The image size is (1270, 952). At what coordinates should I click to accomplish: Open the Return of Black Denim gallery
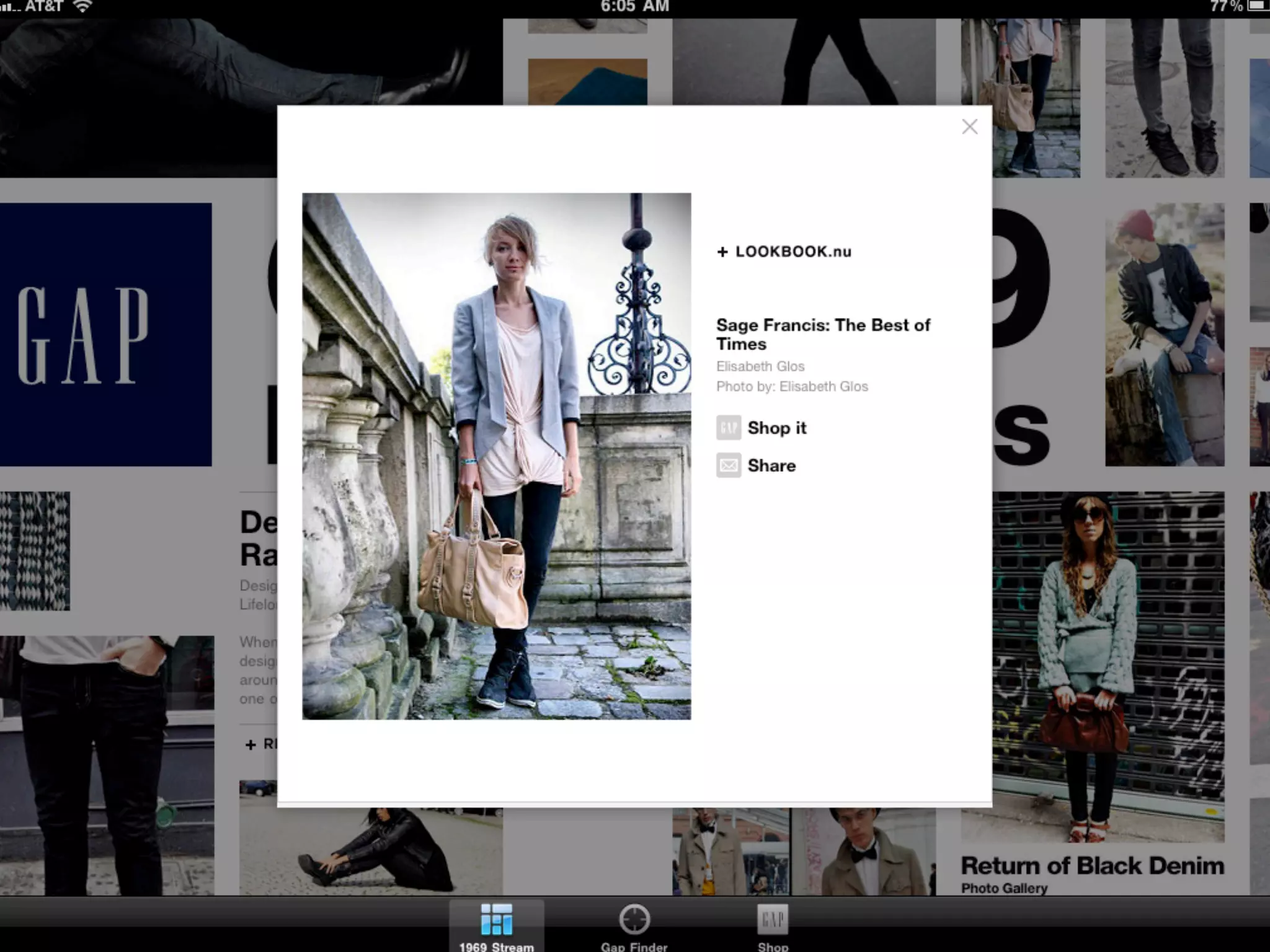click(x=1092, y=866)
